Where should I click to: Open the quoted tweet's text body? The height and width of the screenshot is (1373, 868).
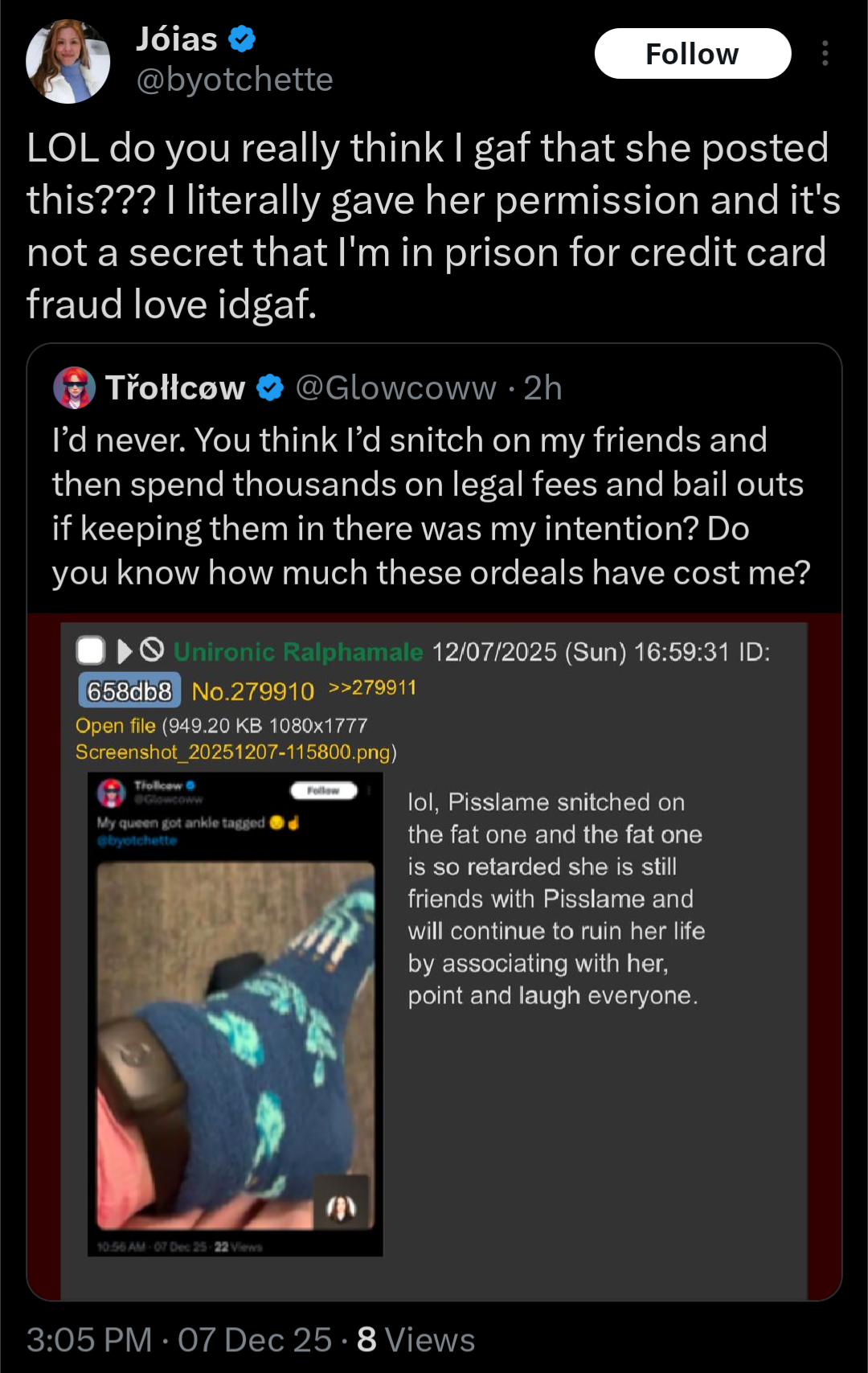[432, 506]
